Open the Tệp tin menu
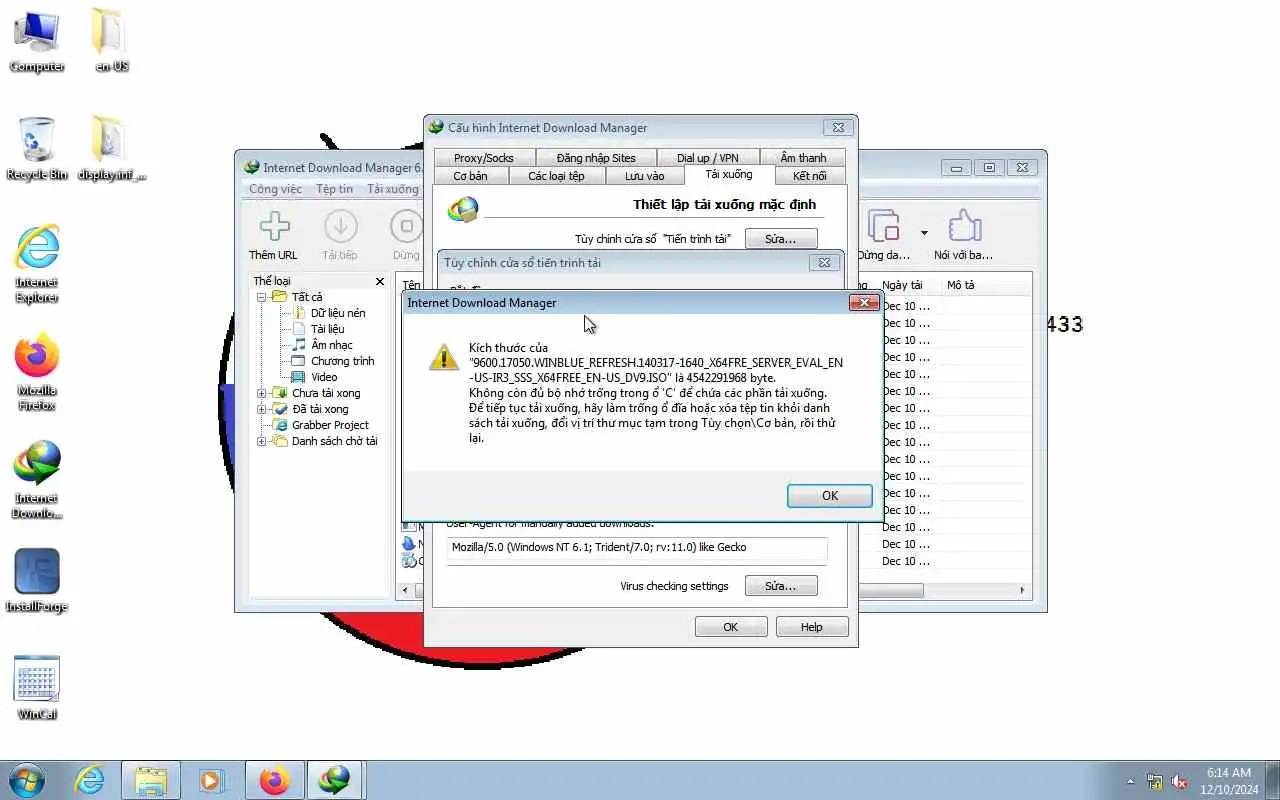 pos(334,189)
